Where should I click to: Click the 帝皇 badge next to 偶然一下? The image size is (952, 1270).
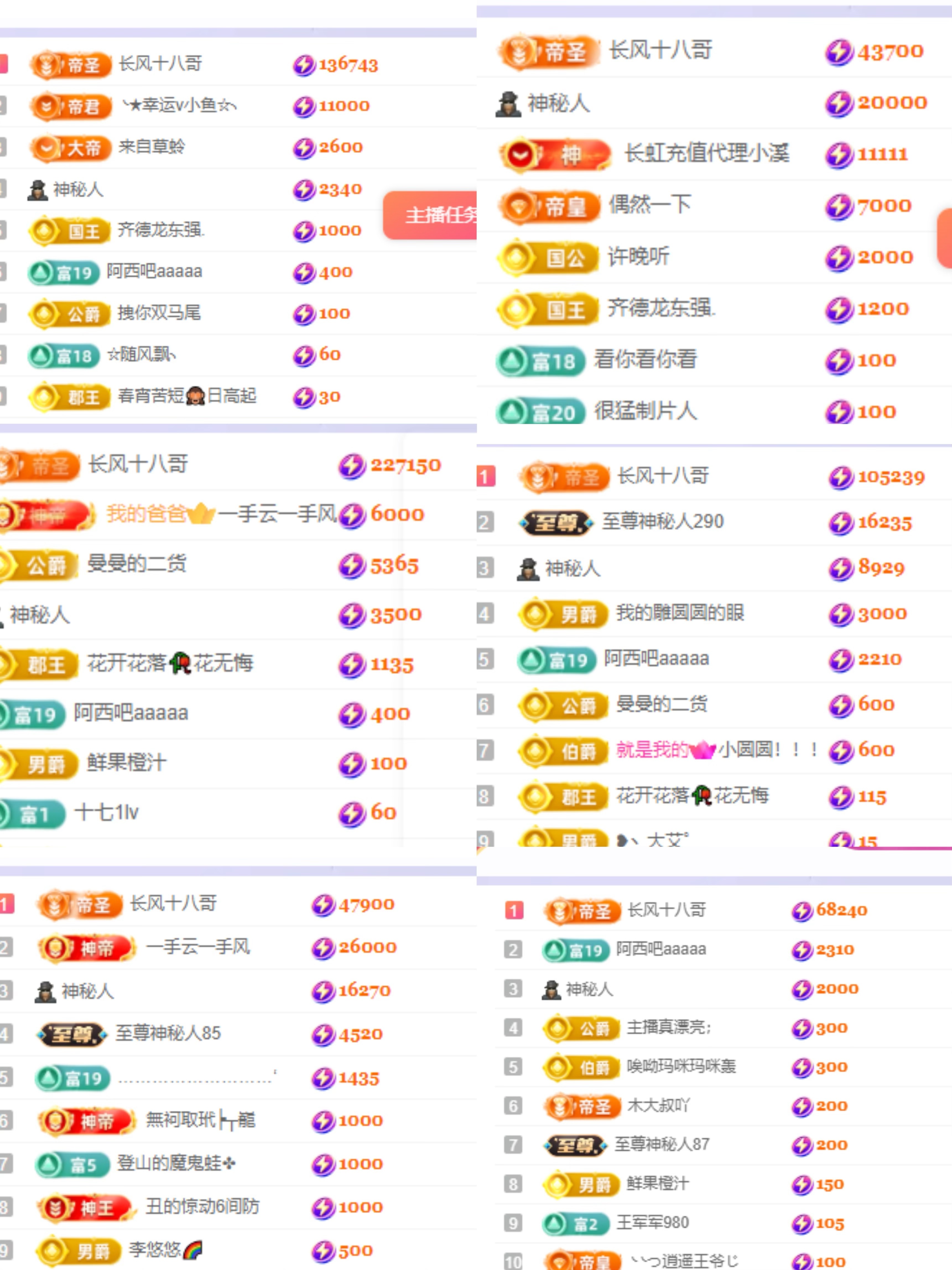click(x=550, y=206)
